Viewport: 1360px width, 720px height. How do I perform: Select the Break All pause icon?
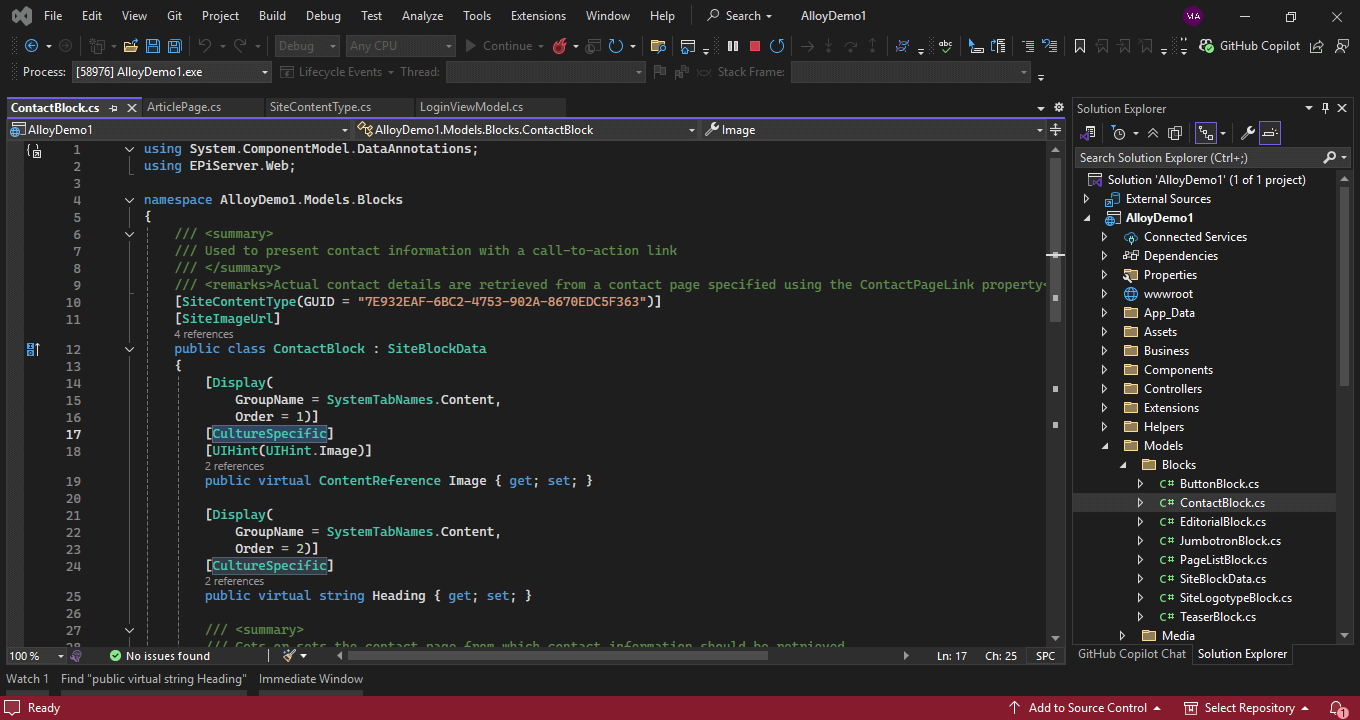(x=733, y=45)
